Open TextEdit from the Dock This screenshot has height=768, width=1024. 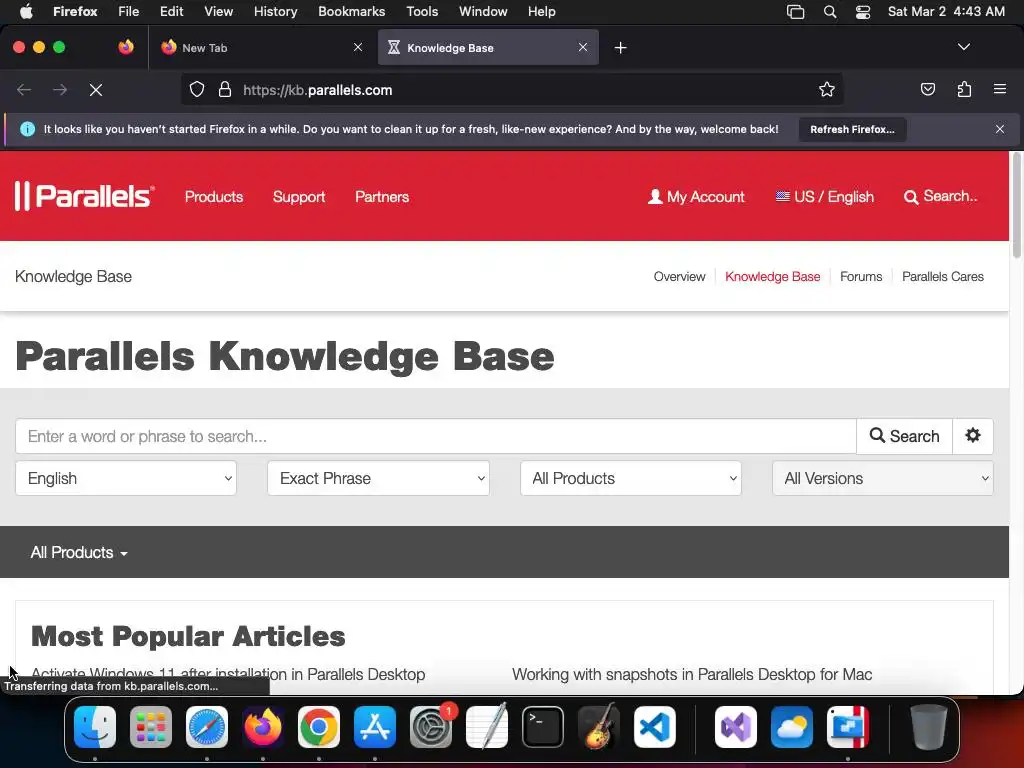pyautogui.click(x=487, y=727)
